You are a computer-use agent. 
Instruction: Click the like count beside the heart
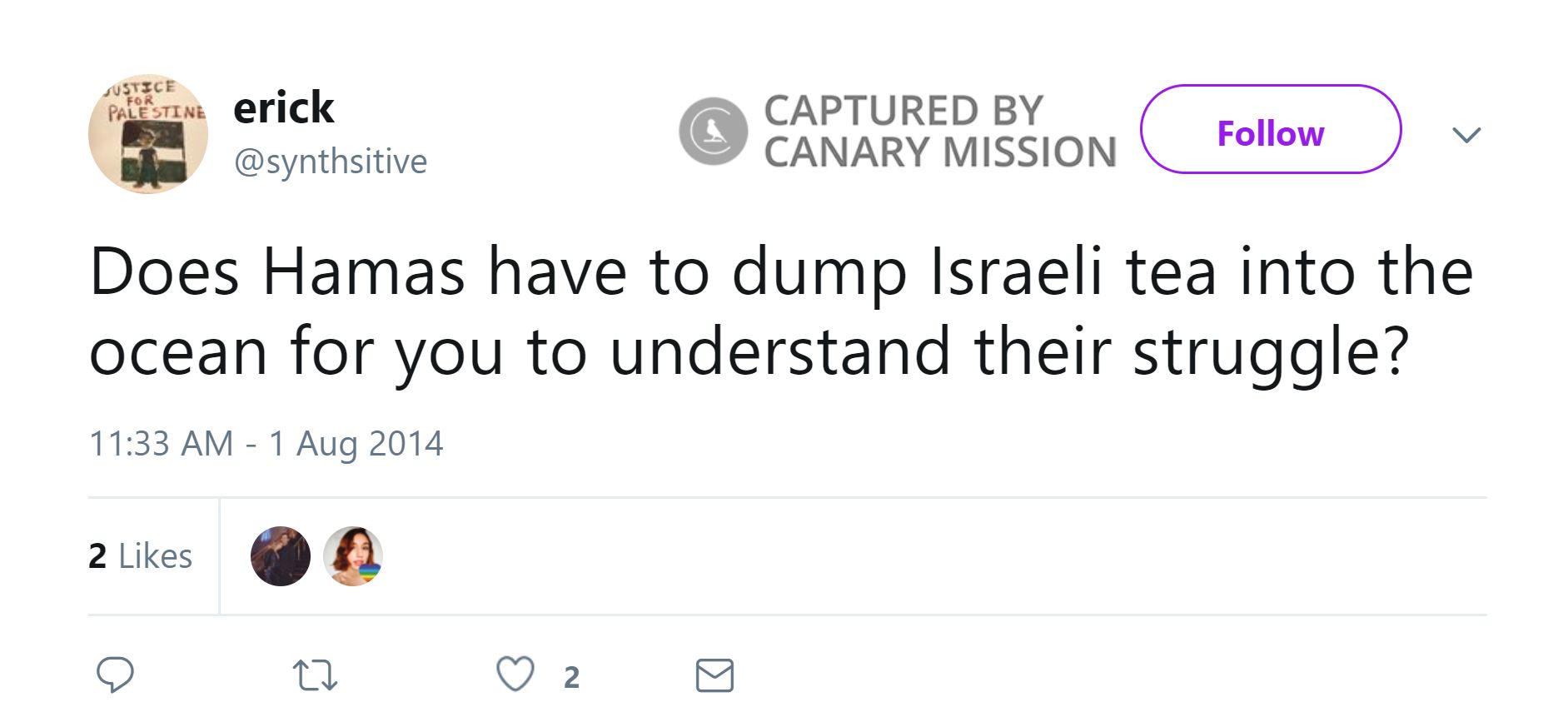(571, 678)
